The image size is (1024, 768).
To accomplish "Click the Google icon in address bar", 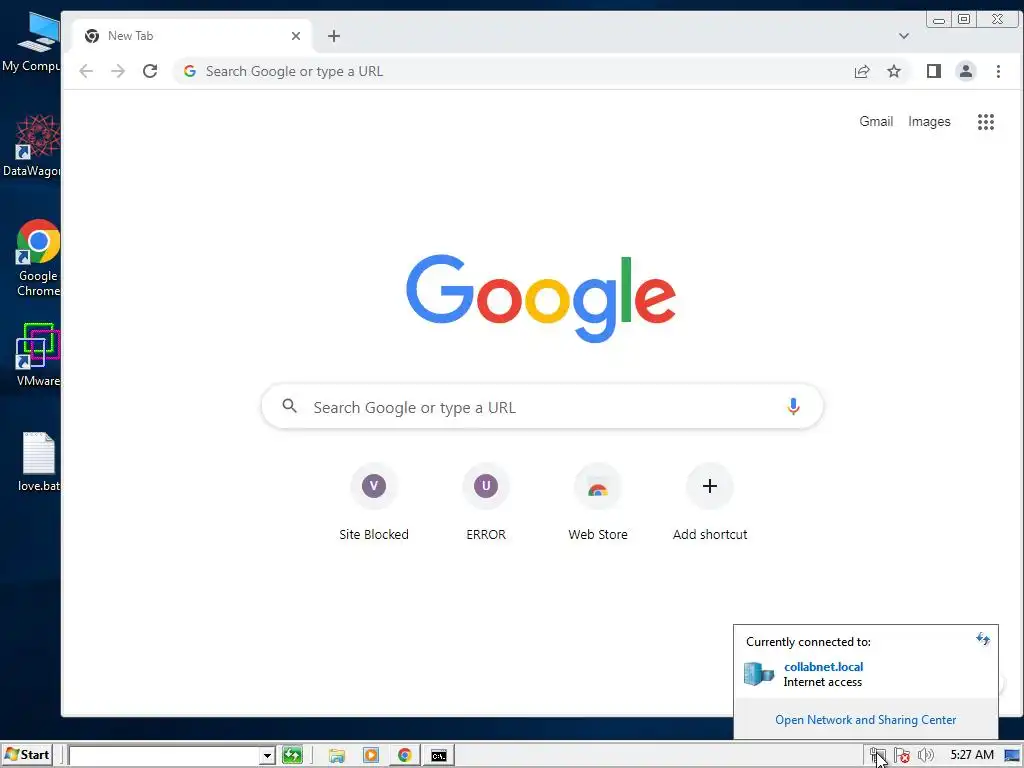I will tap(189, 71).
